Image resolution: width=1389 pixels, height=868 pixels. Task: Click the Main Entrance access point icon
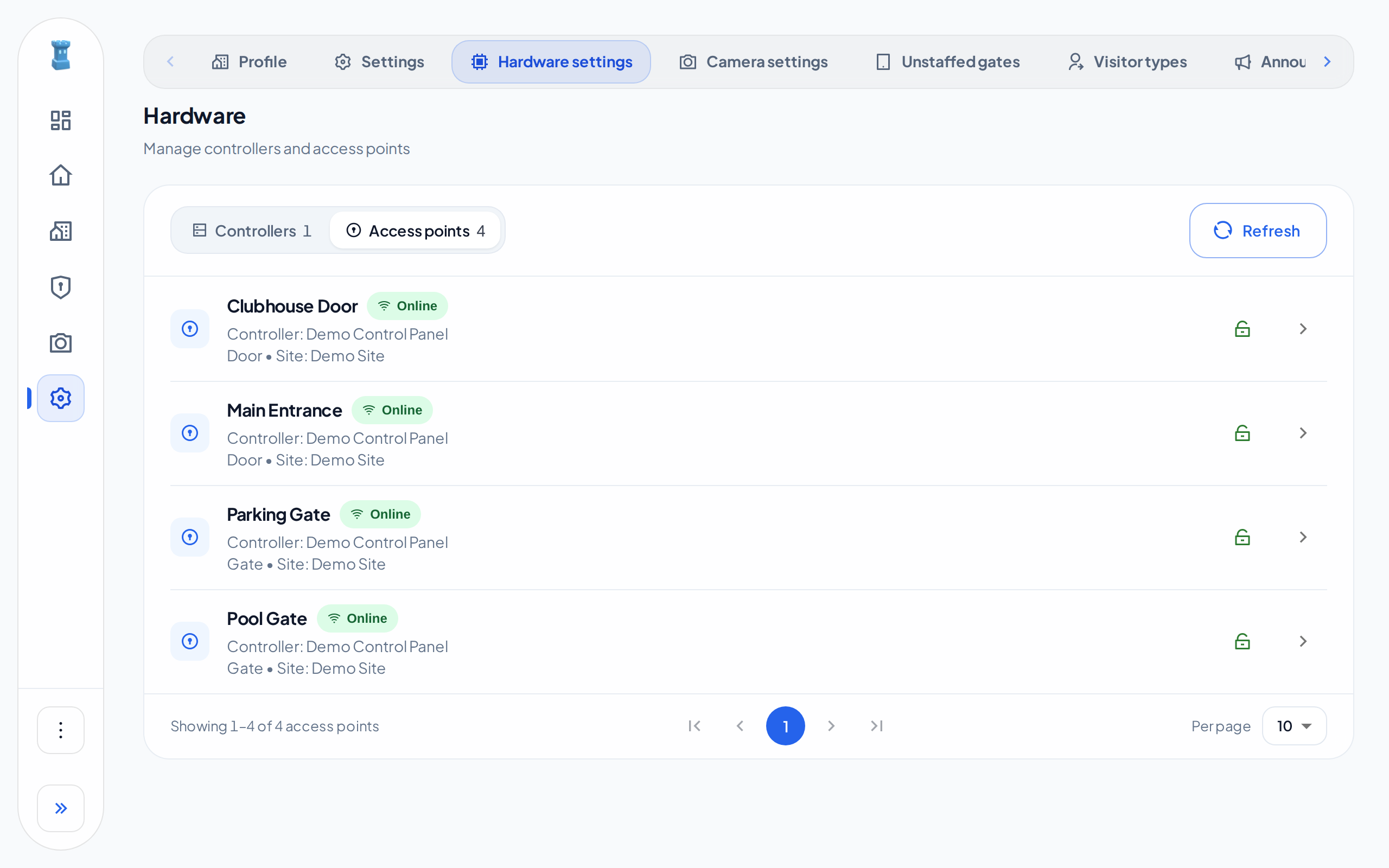[x=190, y=433]
